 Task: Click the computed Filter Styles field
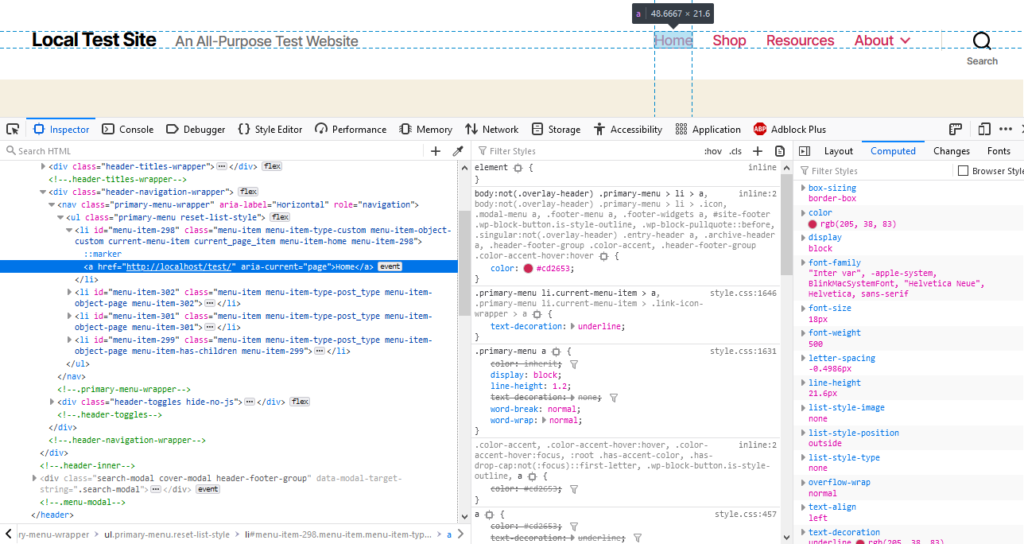875,171
